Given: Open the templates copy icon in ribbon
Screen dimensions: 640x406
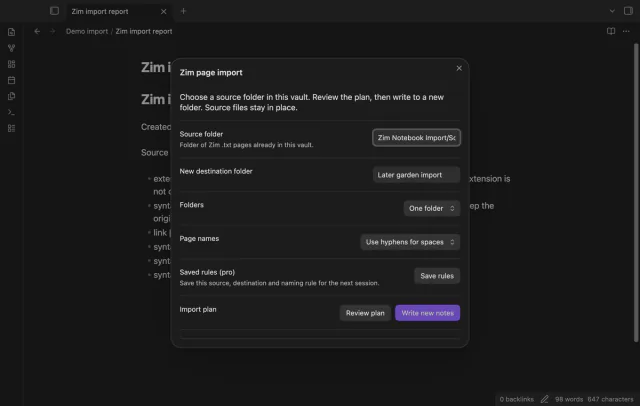Looking at the screenshot, I should pos(11,96).
